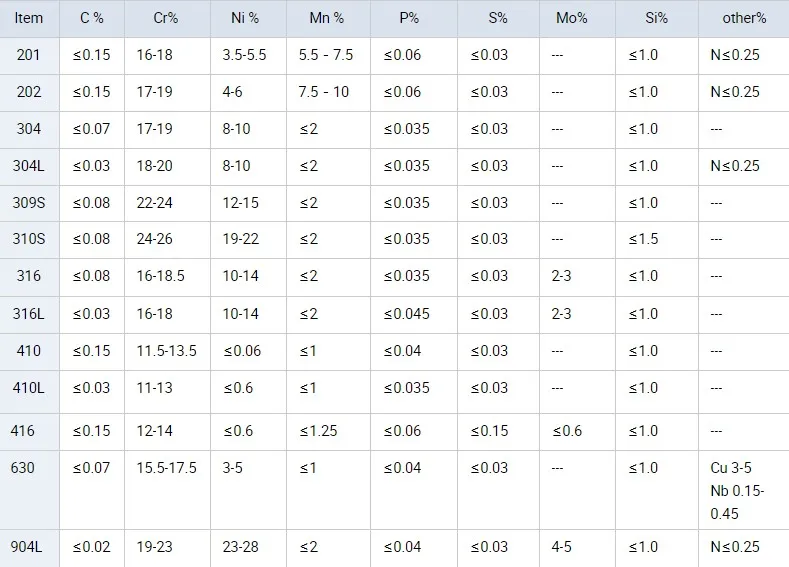Click the 7.5 - 10 manganese cell

[x=324, y=92]
